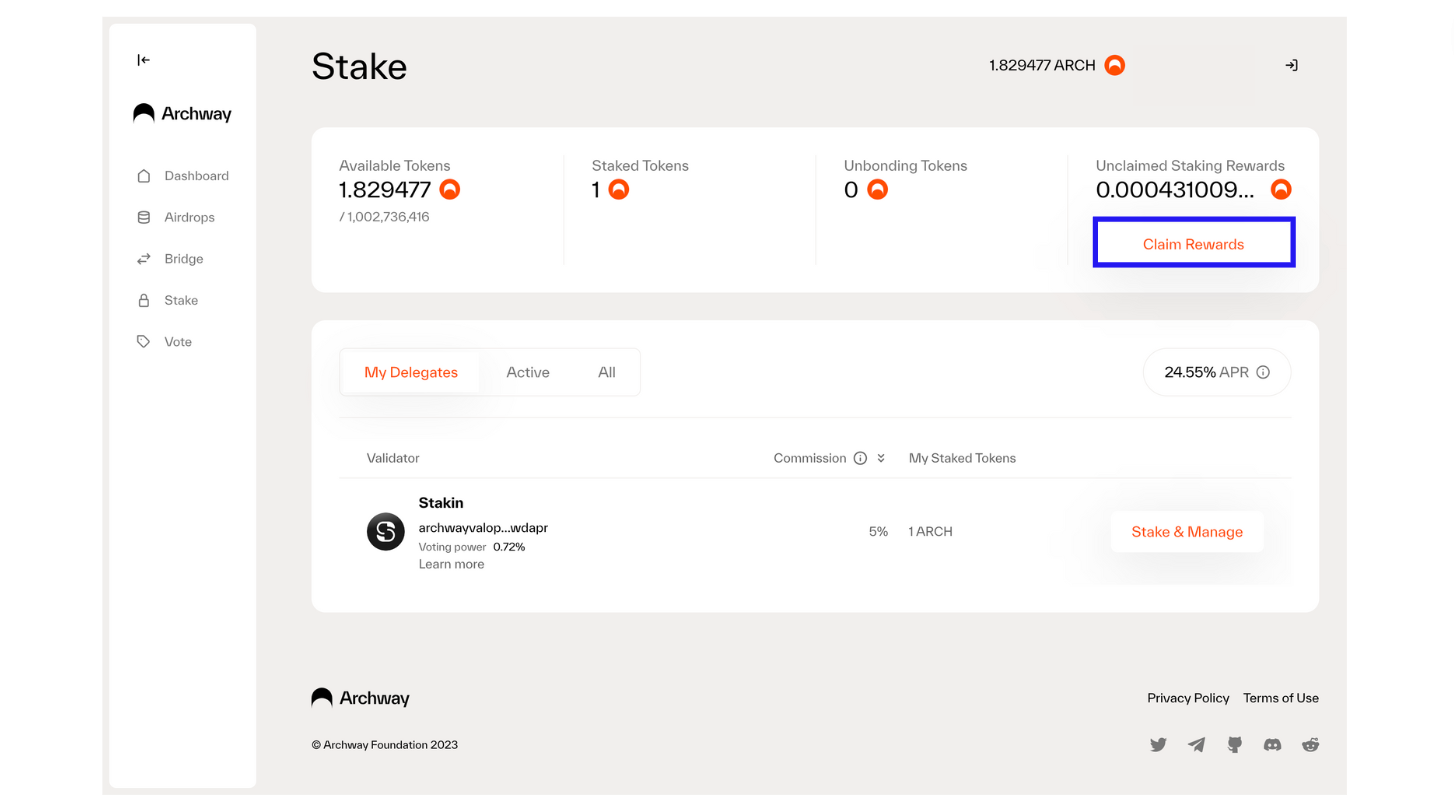Image resolution: width=1454 pixels, height=810 pixels.
Task: Click the logout icon at top right
Action: pyautogui.click(x=1291, y=65)
